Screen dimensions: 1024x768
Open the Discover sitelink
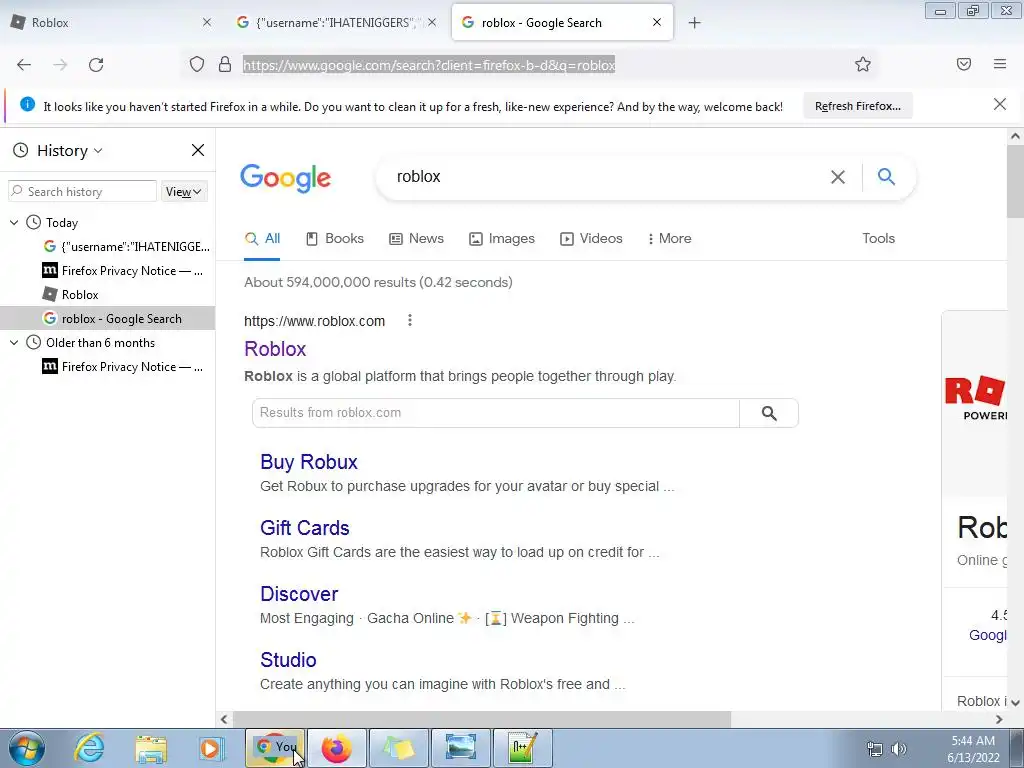click(299, 594)
